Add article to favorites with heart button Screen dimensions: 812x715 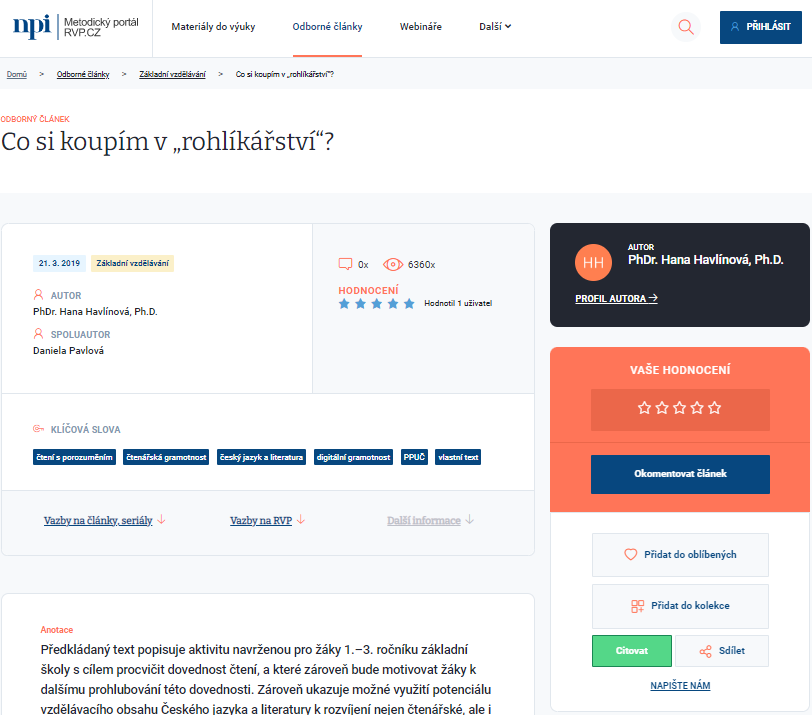click(680, 554)
